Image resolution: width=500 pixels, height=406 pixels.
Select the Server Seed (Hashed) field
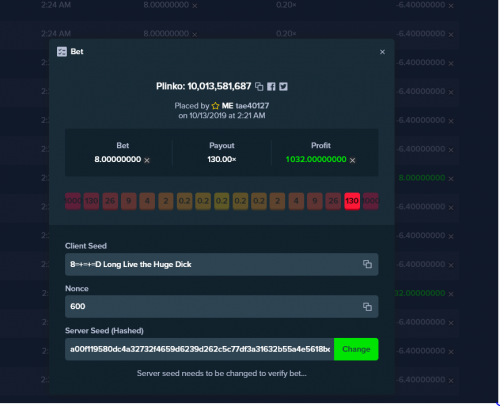199,349
